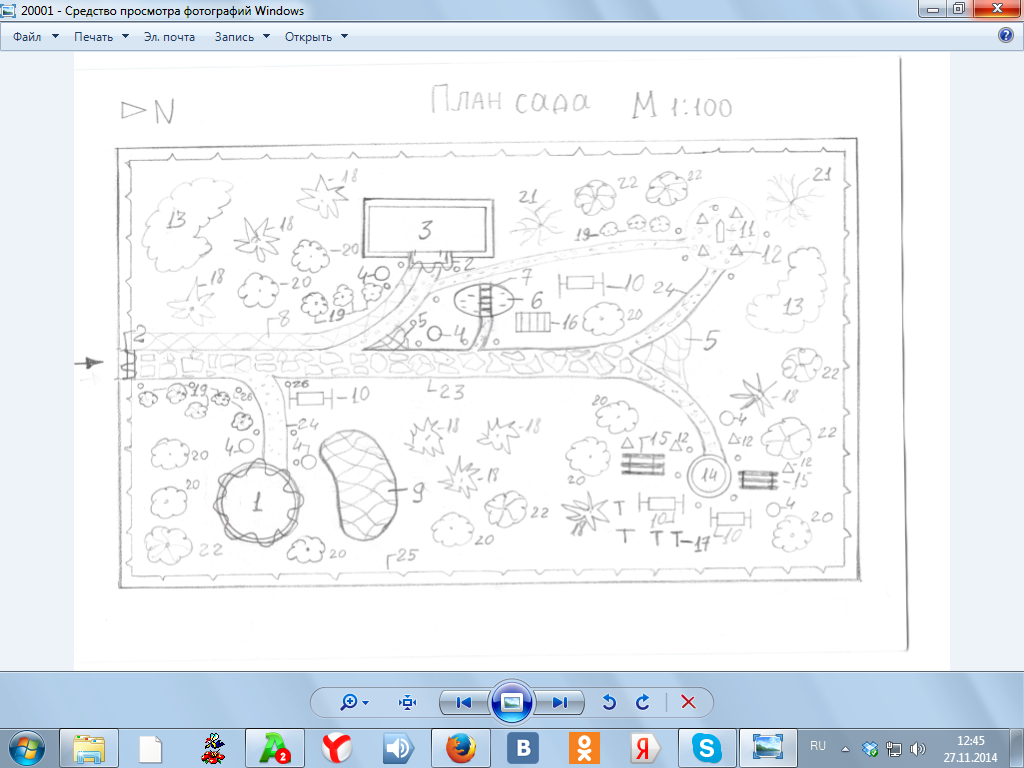Open the Windows Start menu

point(27,747)
